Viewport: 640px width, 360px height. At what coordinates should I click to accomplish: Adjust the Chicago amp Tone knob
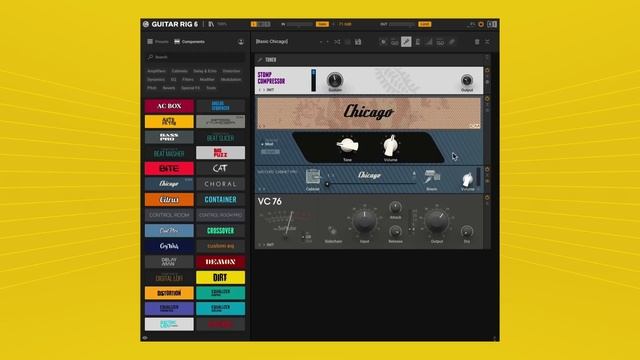347,145
